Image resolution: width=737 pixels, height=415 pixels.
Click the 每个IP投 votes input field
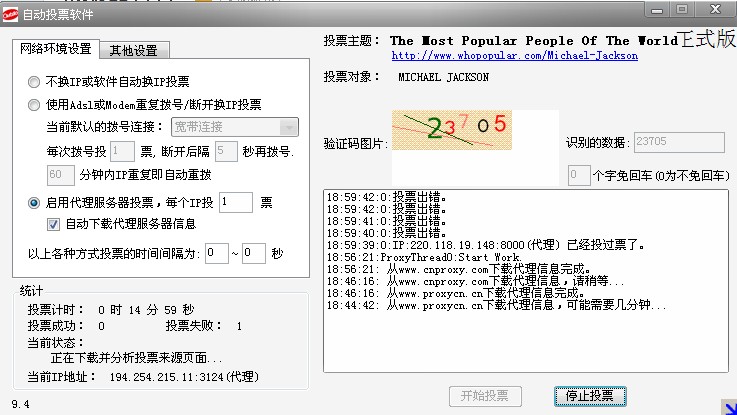coord(236,202)
